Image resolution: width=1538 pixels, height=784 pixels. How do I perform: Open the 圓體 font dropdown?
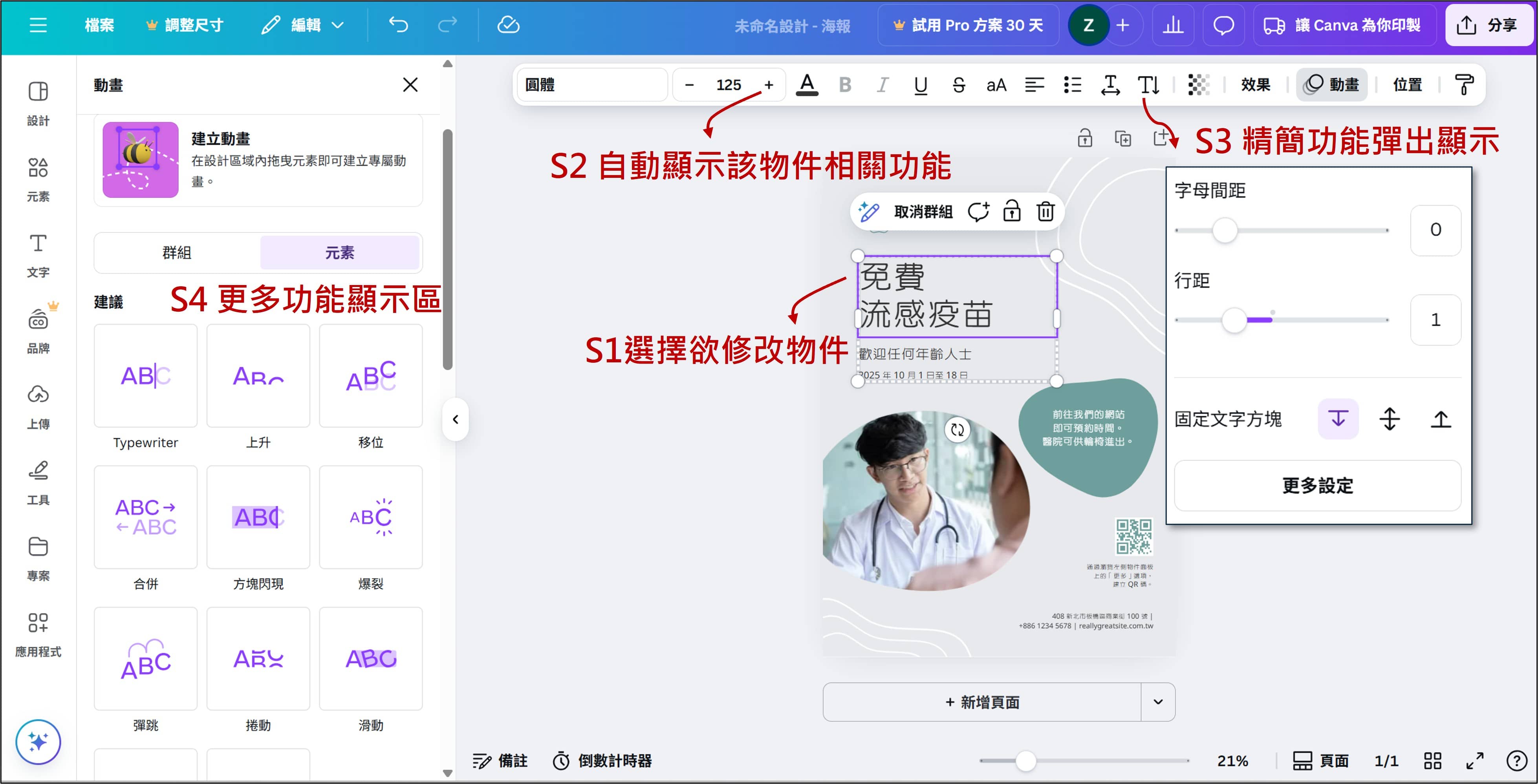click(592, 85)
